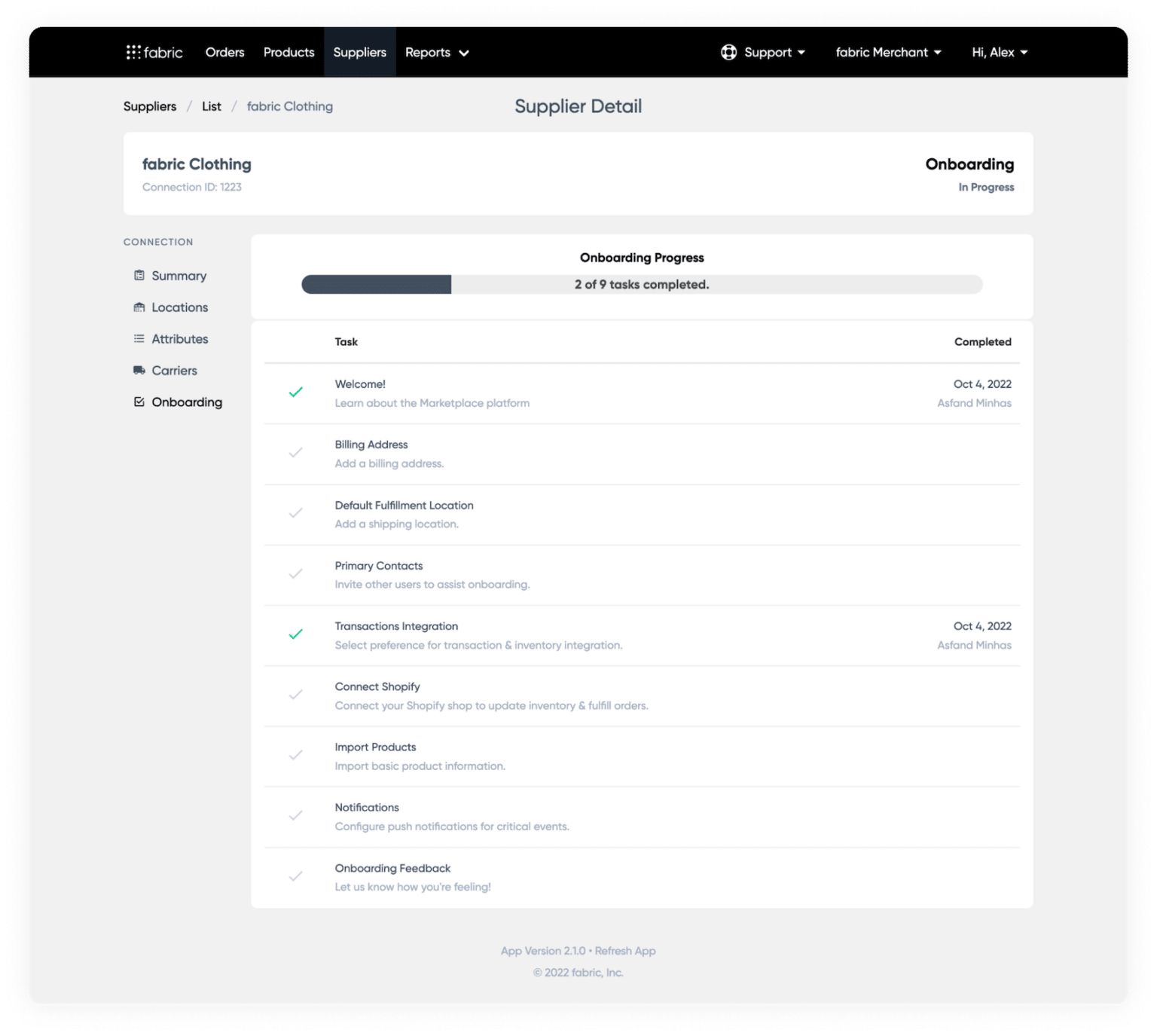Open Locations via its storefront icon
The image size is (1157, 1036).
coord(139,307)
